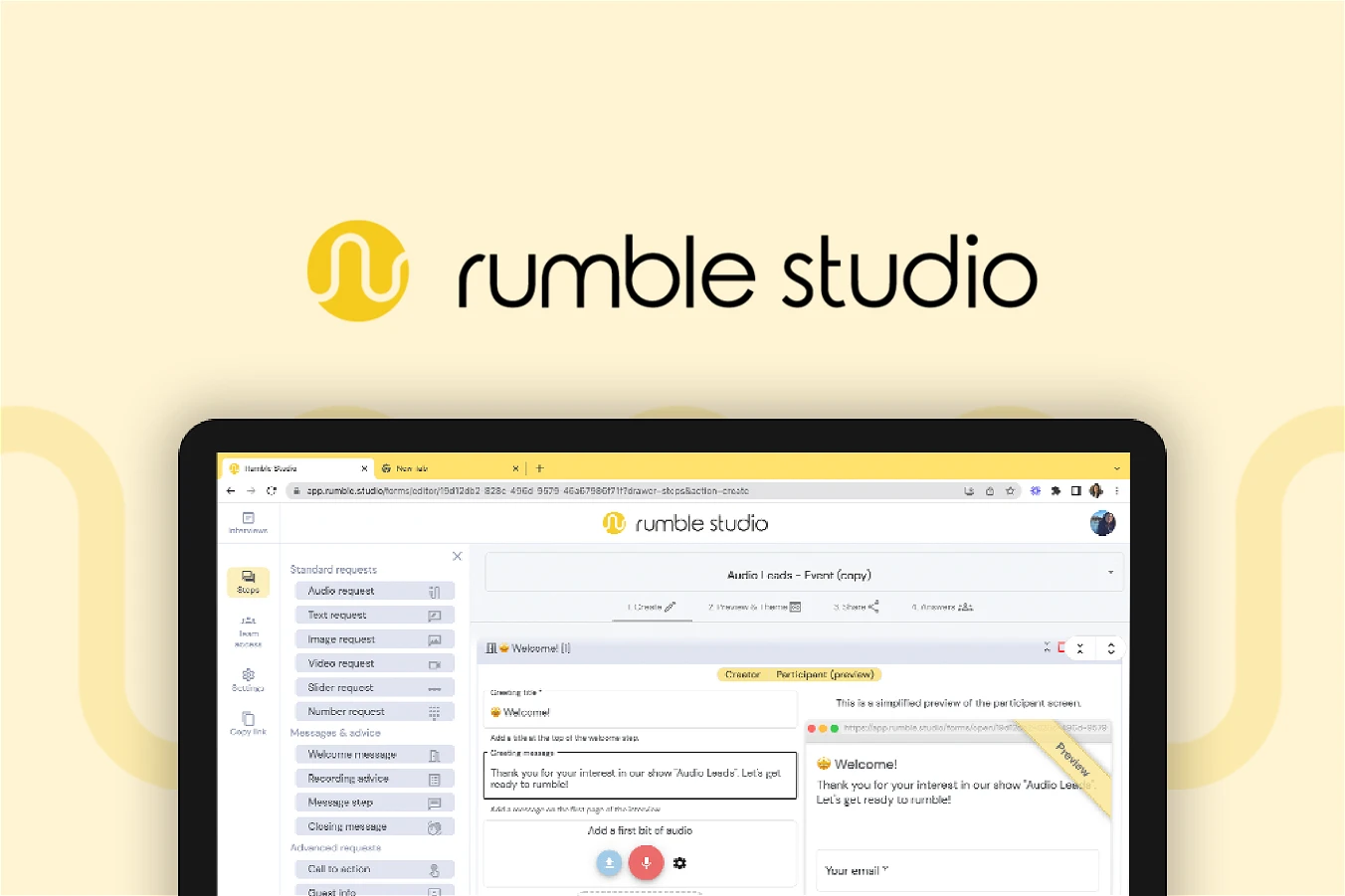Add a Slider request step
Image resolution: width=1345 pixels, height=896 pixels.
point(374,687)
